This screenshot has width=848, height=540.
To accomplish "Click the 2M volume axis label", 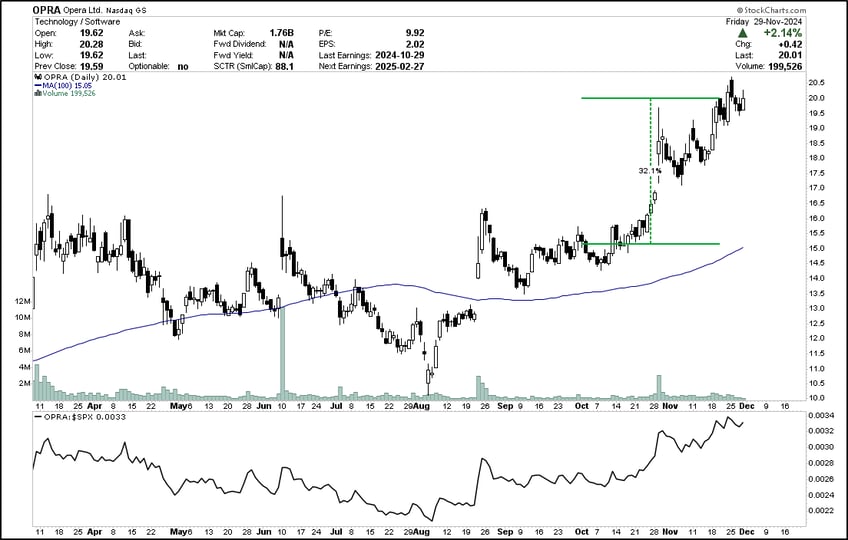I will click(x=24, y=383).
